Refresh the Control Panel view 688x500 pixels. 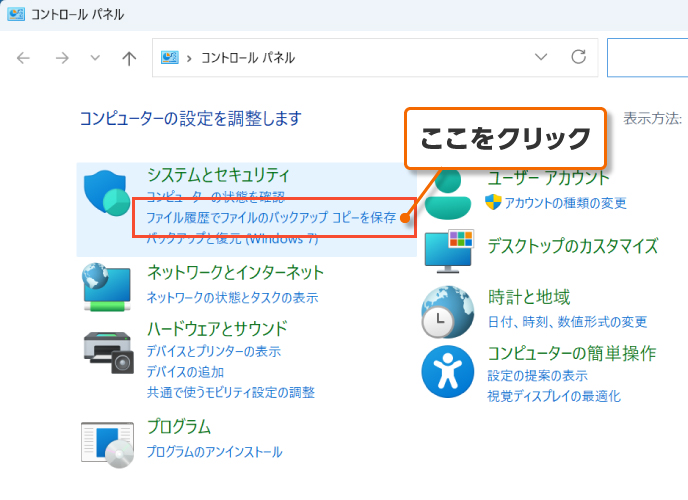pos(578,58)
